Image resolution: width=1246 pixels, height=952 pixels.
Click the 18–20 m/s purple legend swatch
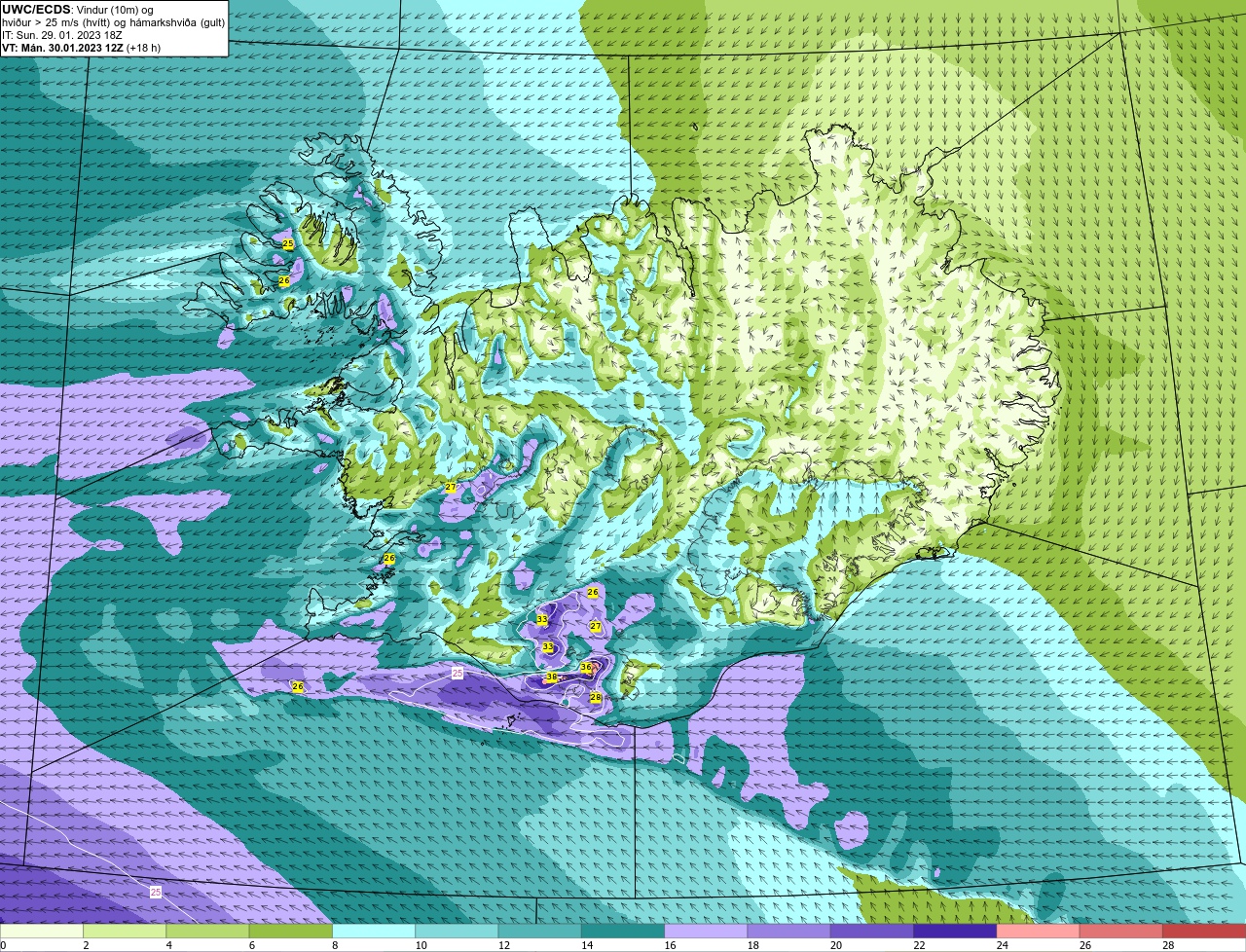(789, 932)
